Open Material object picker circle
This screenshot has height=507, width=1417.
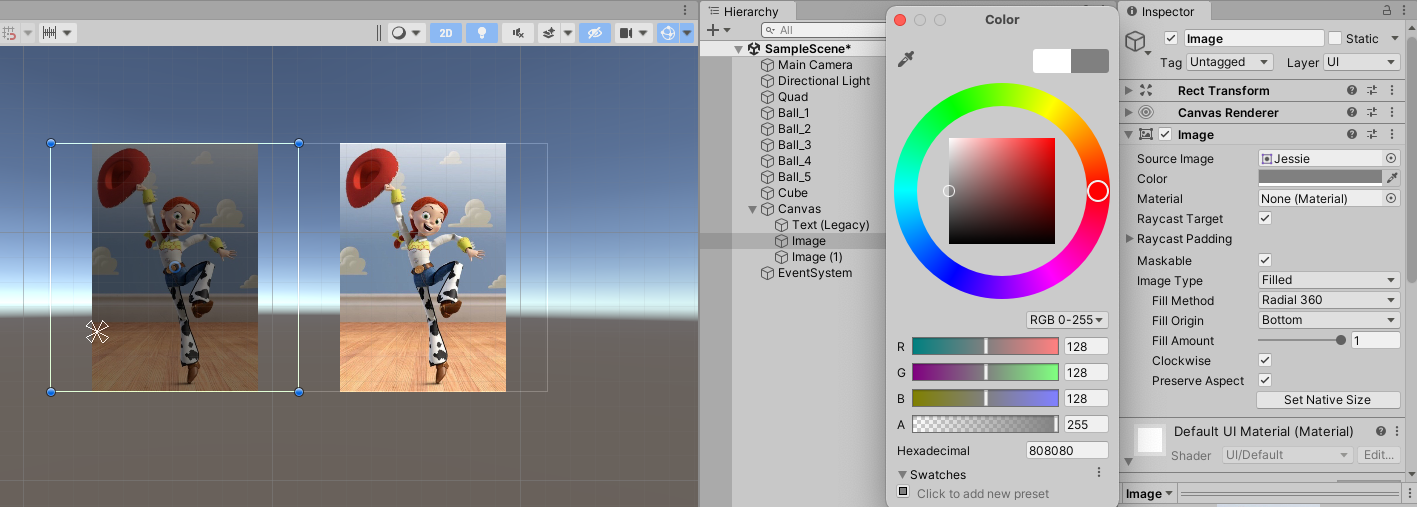click(x=1390, y=199)
